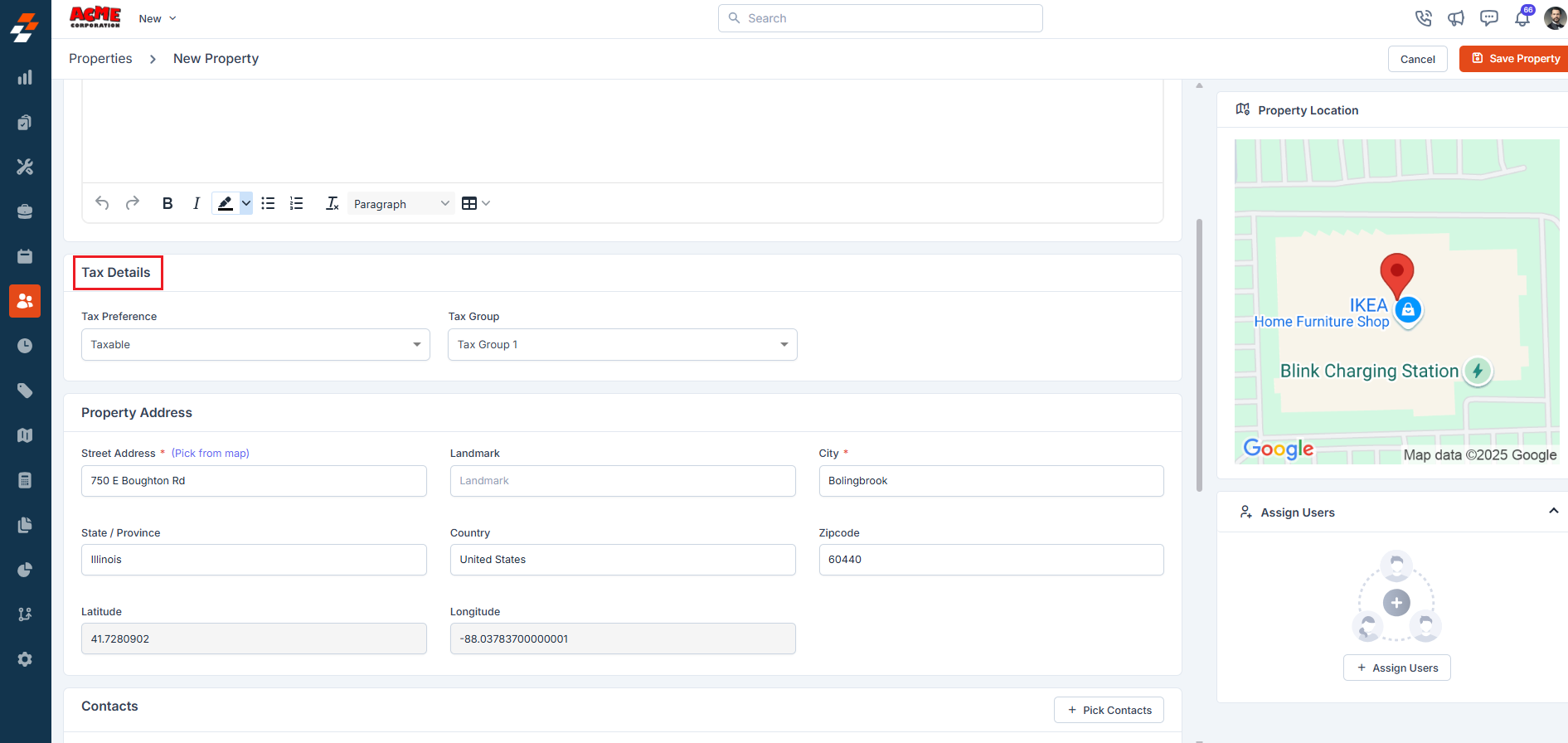Click the Assign Users button
This screenshot has height=743, width=1568.
click(x=1396, y=668)
